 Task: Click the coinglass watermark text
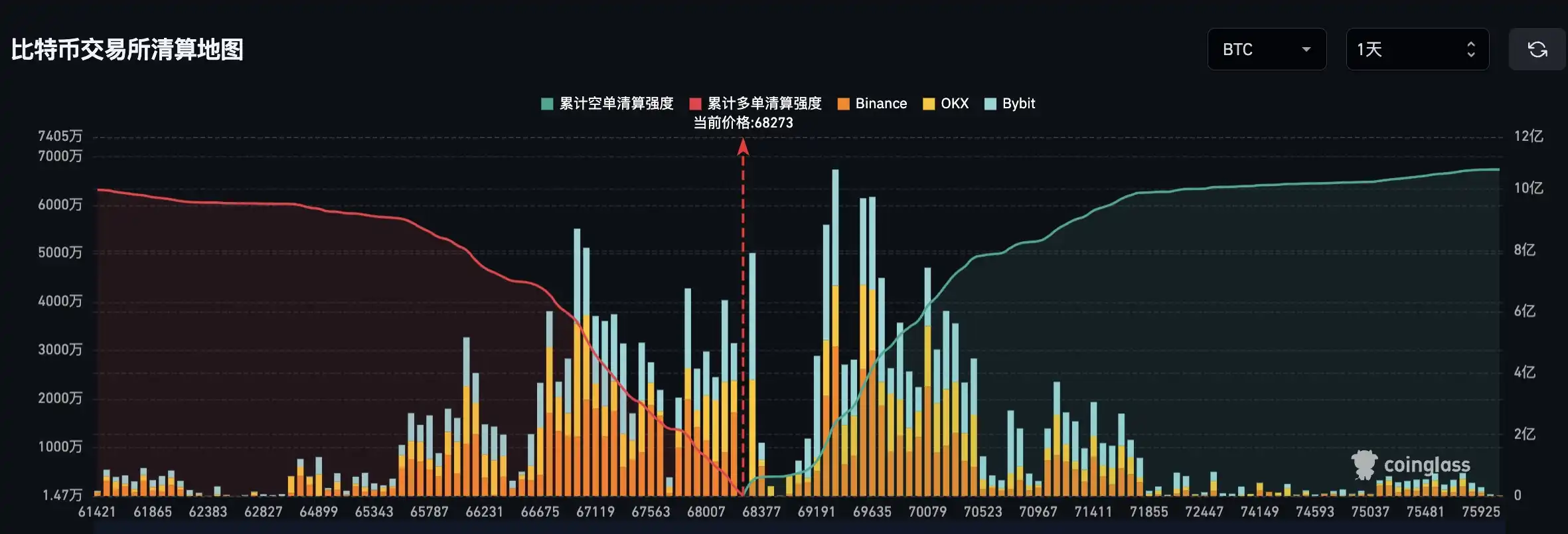(x=1427, y=464)
